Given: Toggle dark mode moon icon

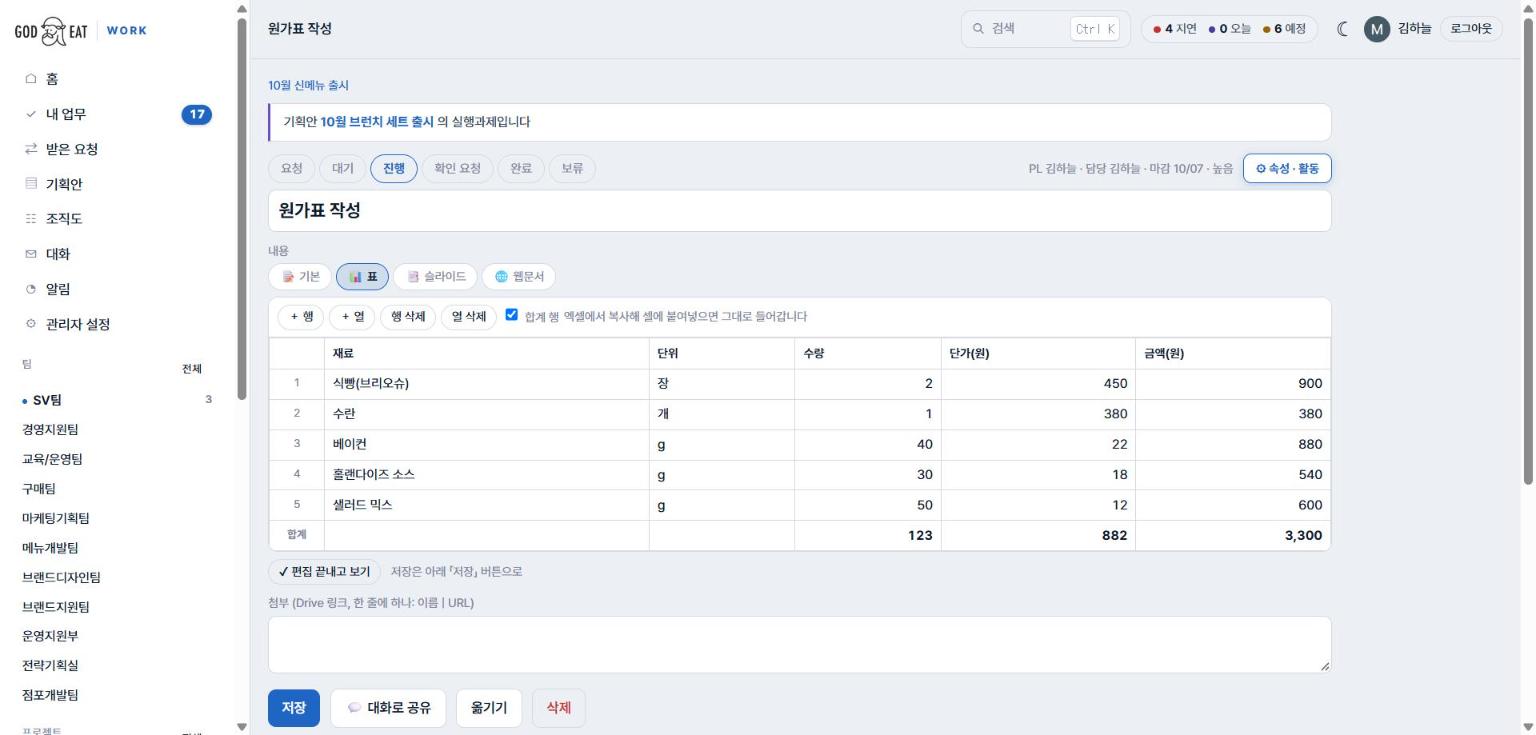Looking at the screenshot, I should tap(1343, 29).
